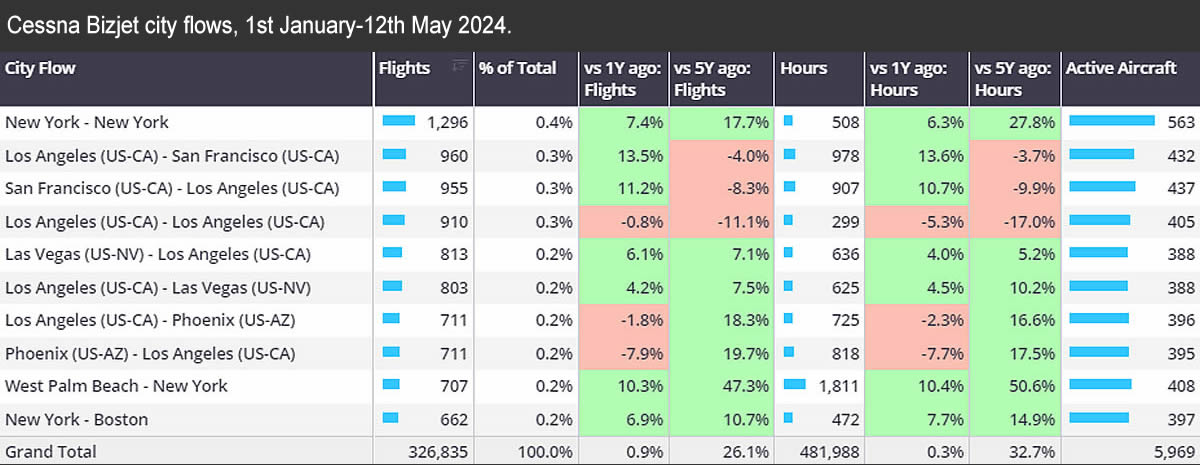The width and height of the screenshot is (1200, 465).
Task: Click the City Flow column header
Action: (41, 68)
